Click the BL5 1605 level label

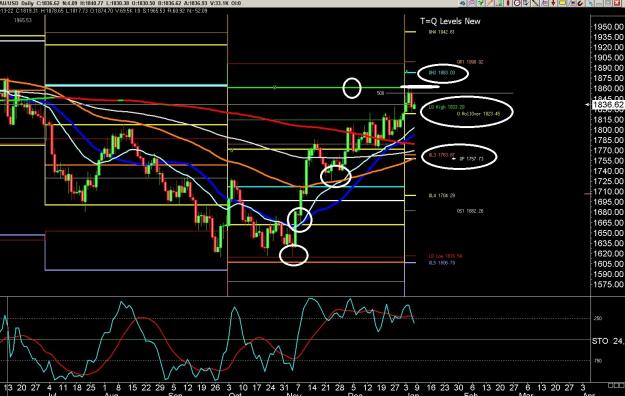442,263
